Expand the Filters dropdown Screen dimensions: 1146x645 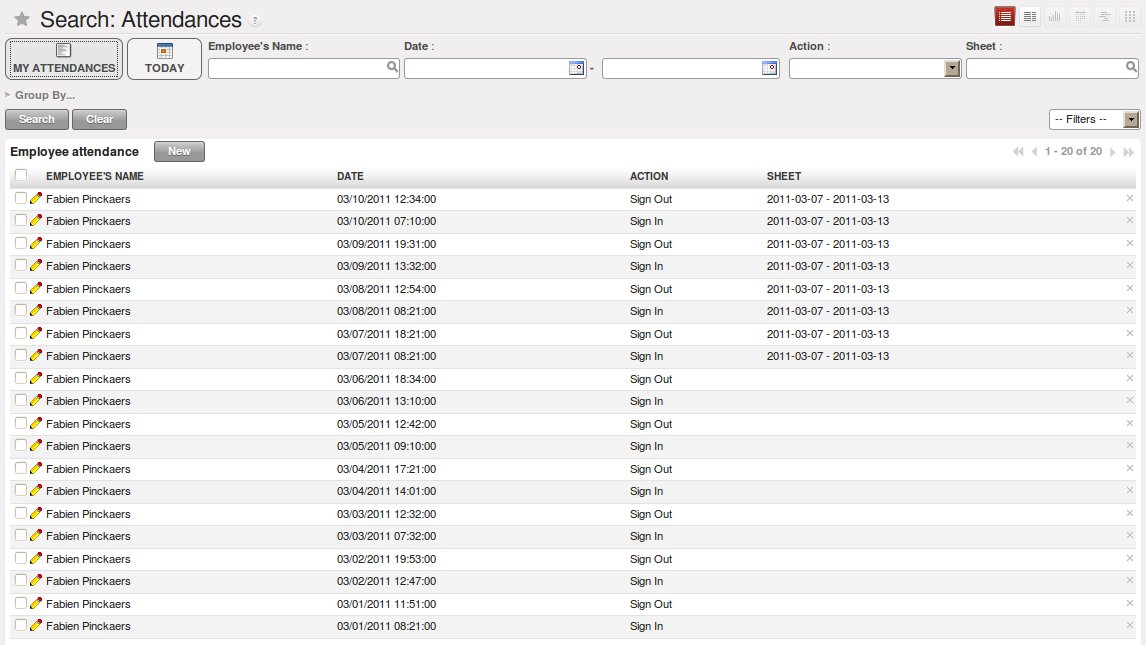tap(1131, 120)
